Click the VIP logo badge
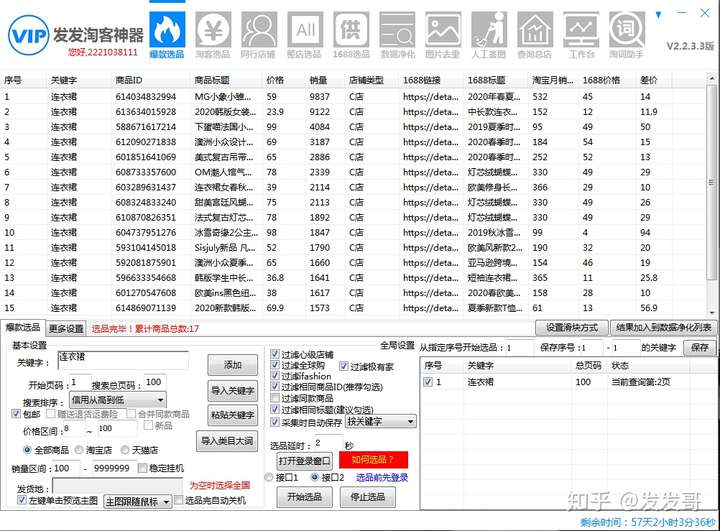Screen dimensions: 720x531 click(x=28, y=35)
